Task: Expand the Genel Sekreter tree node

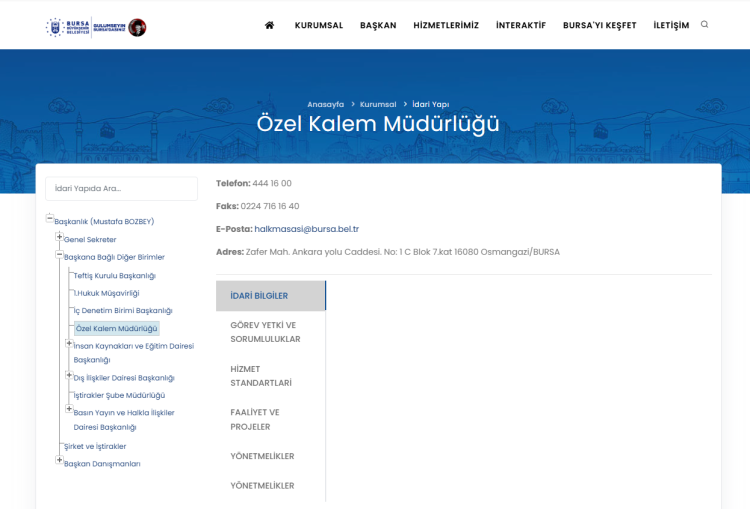Action: [59, 238]
